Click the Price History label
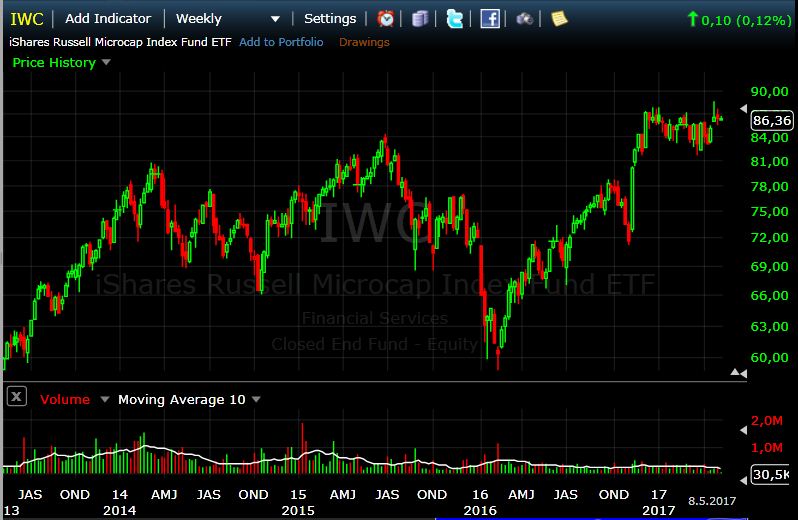This screenshot has width=798, height=520. (54, 63)
